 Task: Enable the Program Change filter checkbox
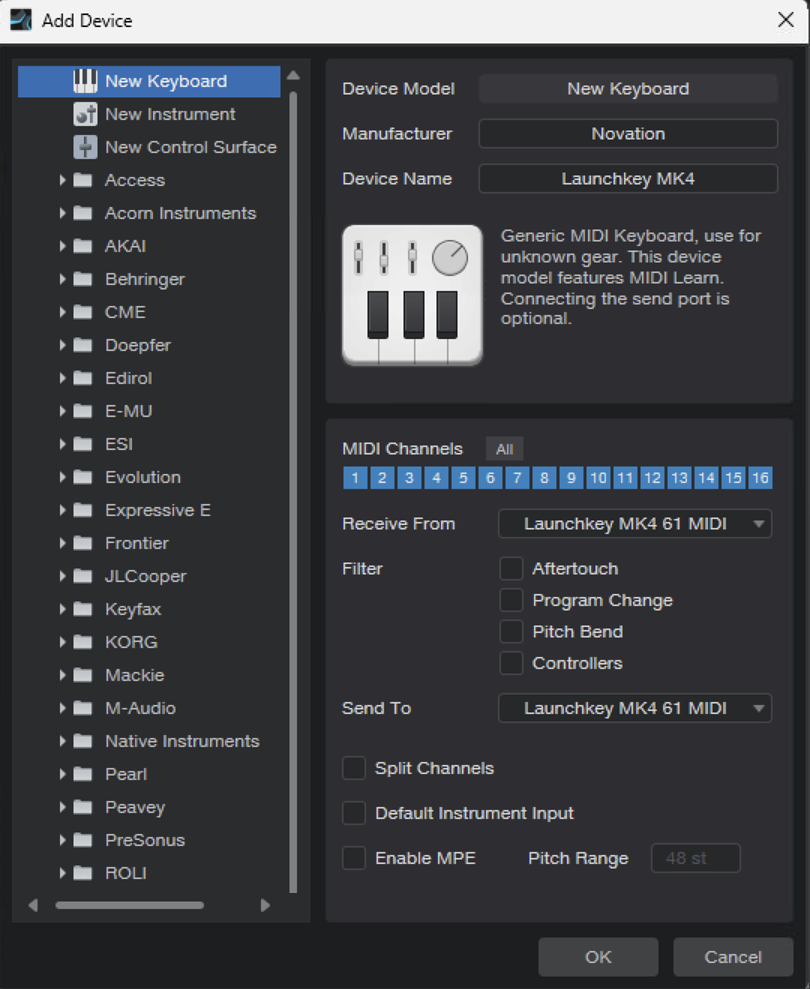(x=511, y=600)
